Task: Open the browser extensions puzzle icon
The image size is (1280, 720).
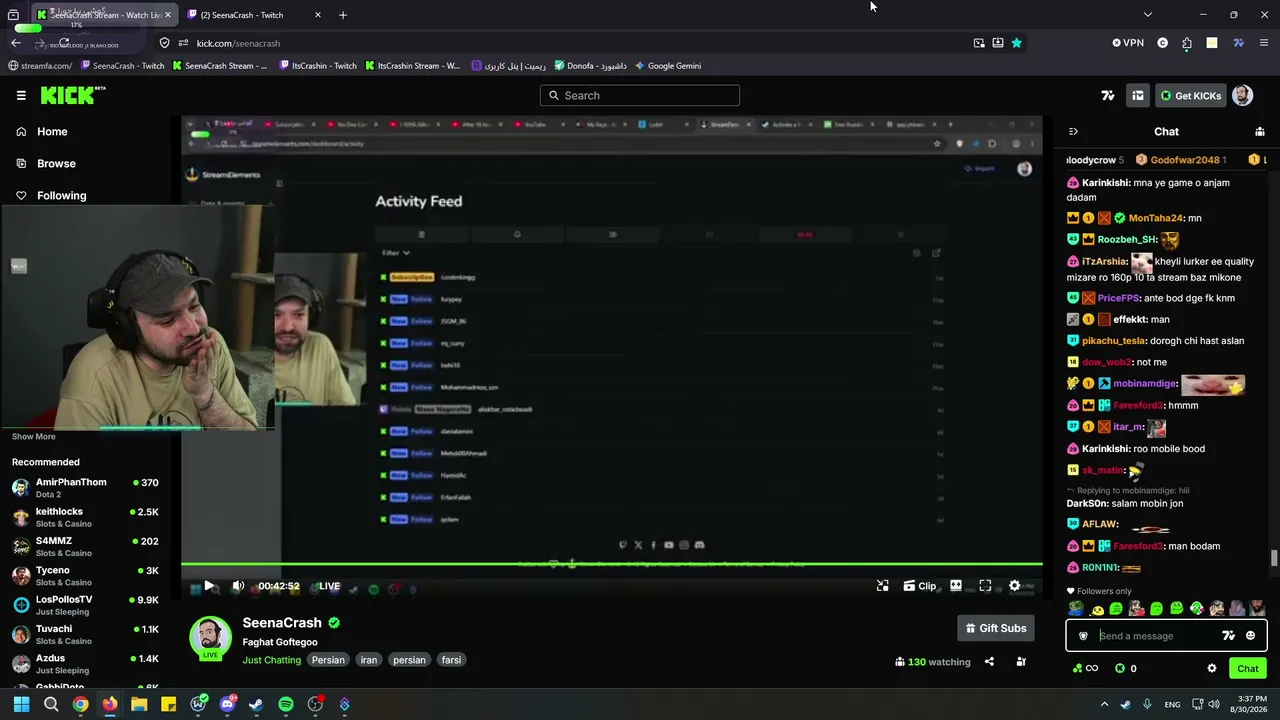Action: click(1187, 43)
